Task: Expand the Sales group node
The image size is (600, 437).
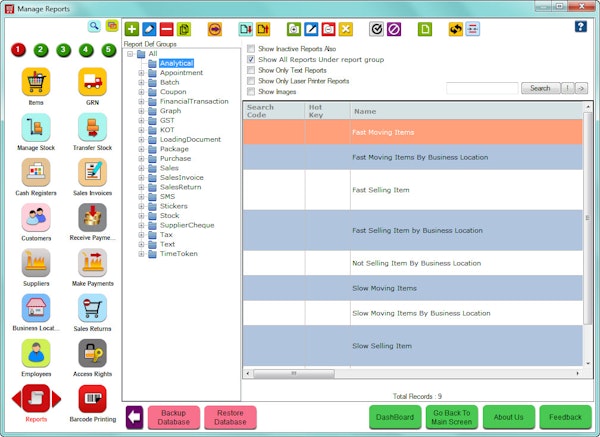Action: pyautogui.click(x=141, y=168)
